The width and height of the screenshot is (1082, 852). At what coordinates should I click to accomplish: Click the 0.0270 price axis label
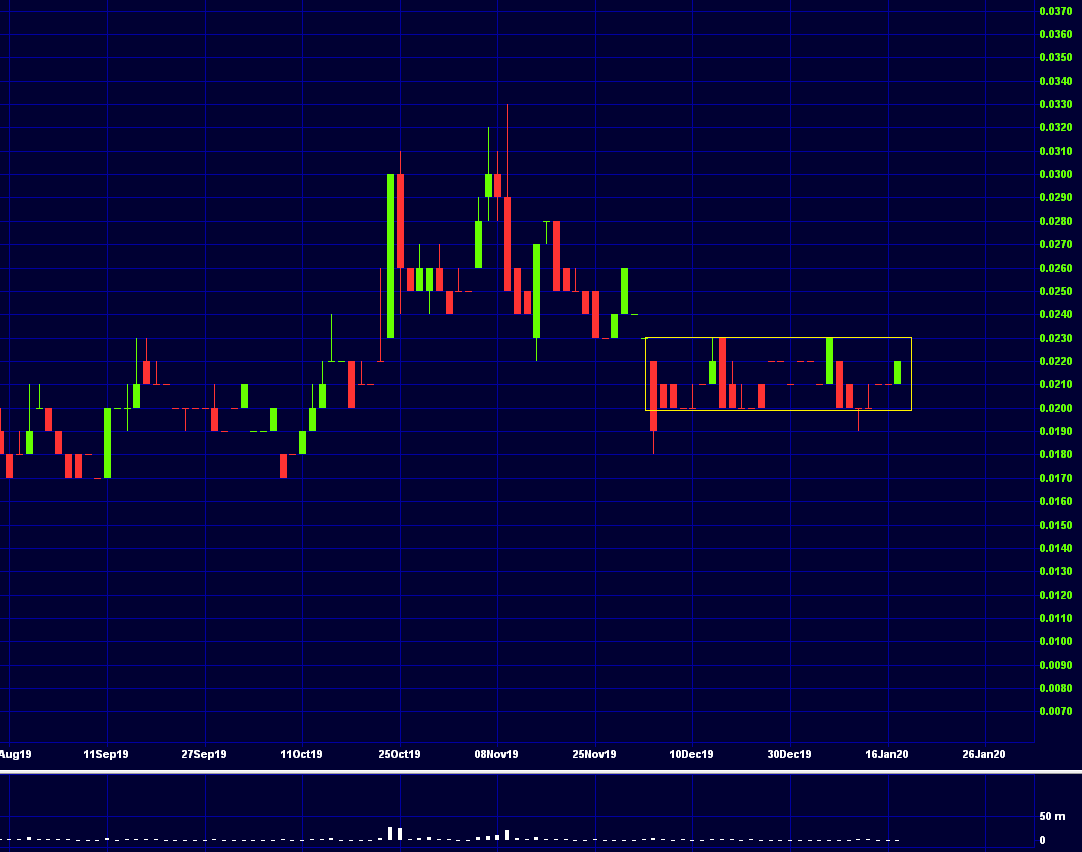coord(1056,245)
